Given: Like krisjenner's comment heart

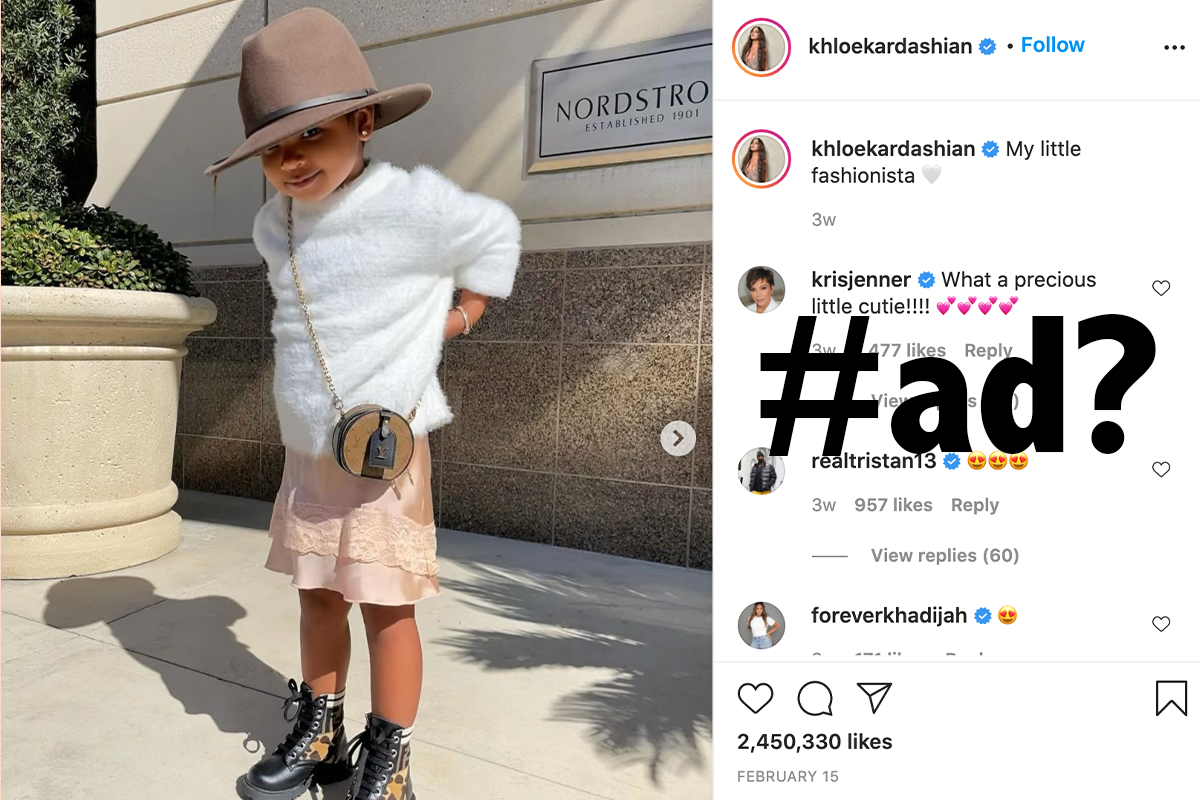Looking at the screenshot, I should [x=1161, y=288].
